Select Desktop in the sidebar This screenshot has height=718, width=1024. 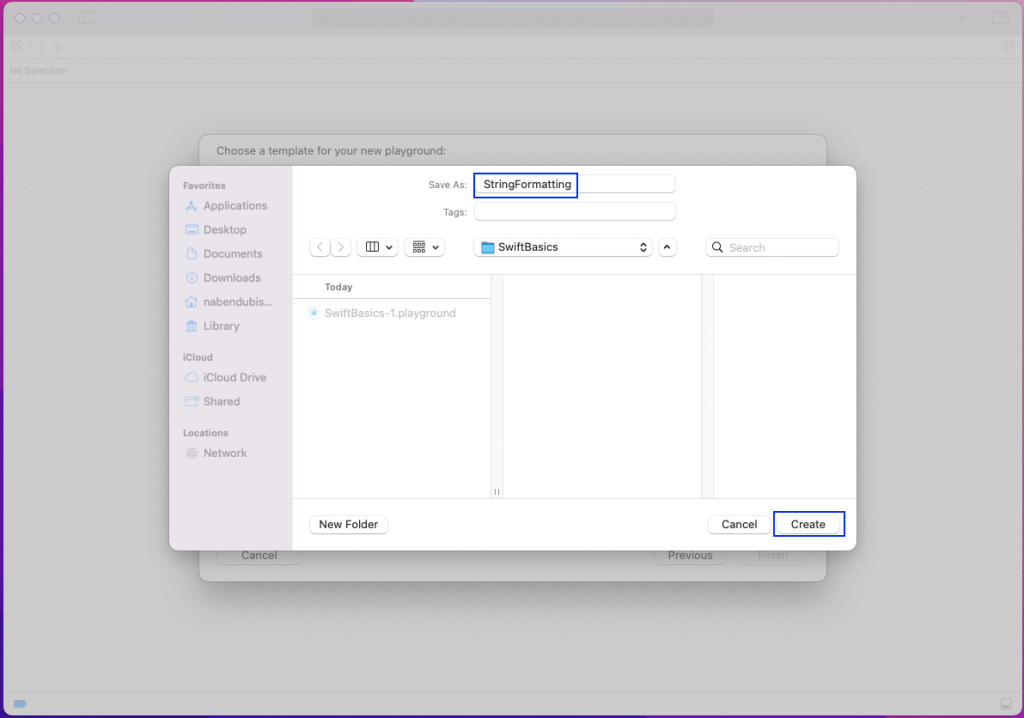[x=224, y=230]
